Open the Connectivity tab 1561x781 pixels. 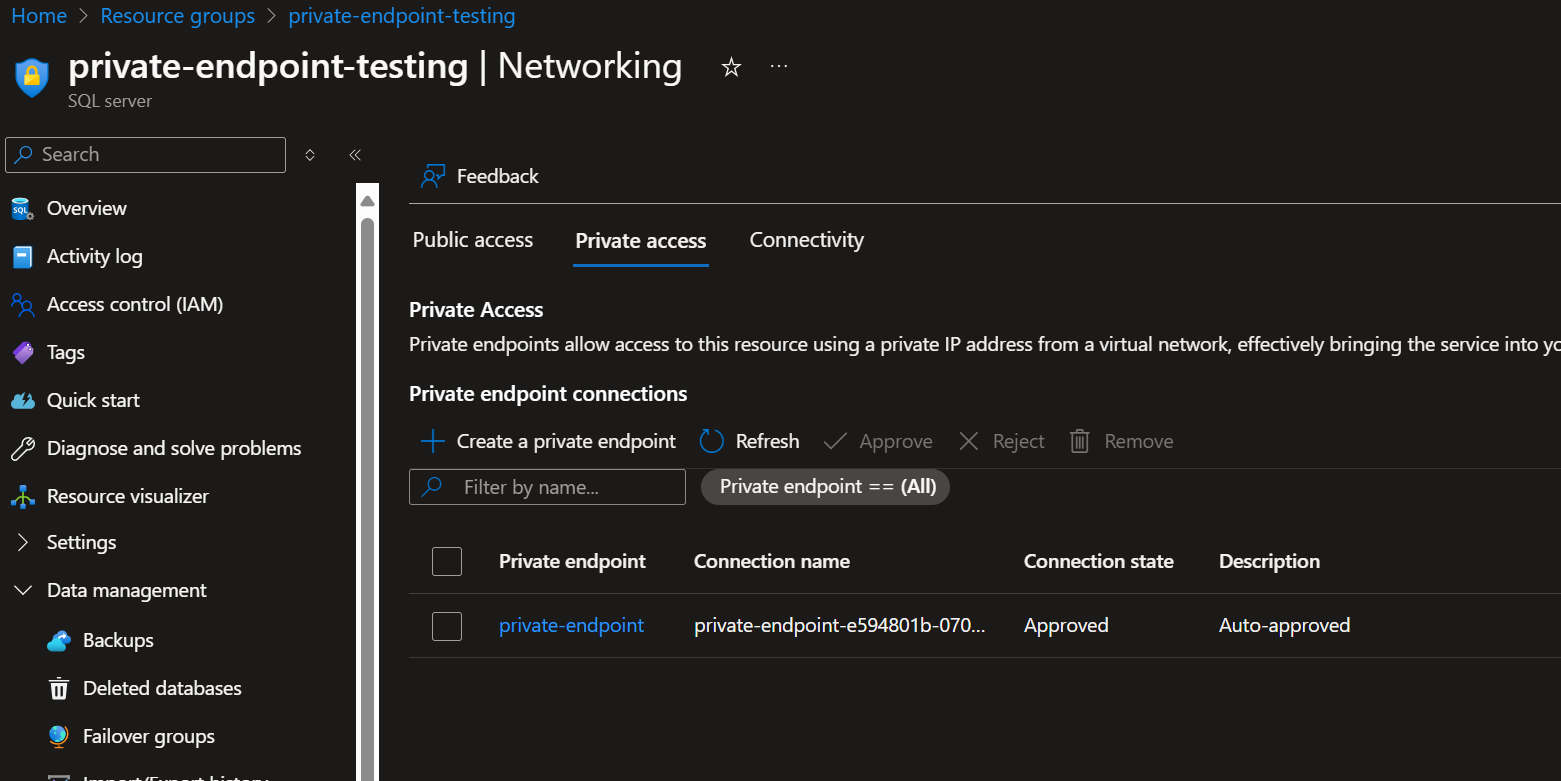[807, 240]
